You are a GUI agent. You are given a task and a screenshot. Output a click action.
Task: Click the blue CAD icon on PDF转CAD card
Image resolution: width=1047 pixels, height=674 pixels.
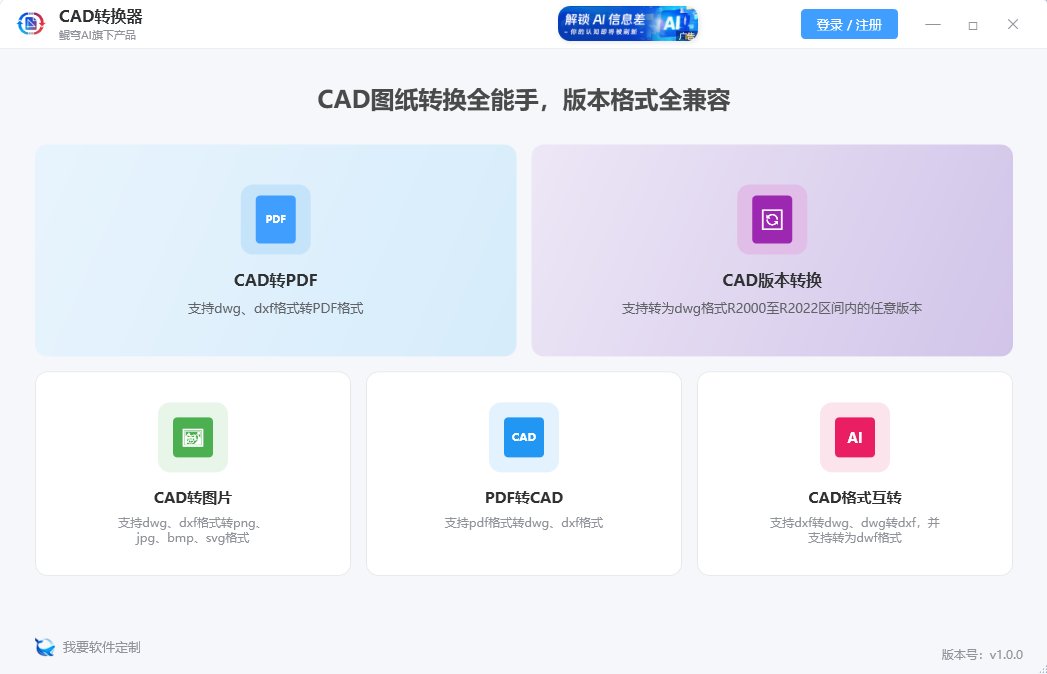coord(523,437)
